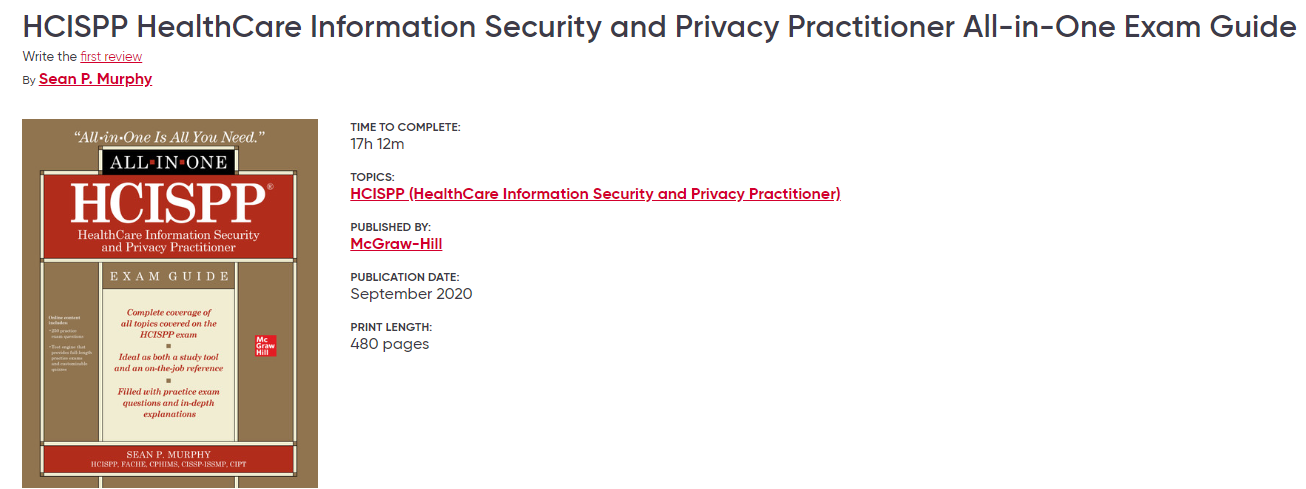Open author Sean P. Murphy's page
The width and height of the screenshot is (1306, 489).
(95, 79)
